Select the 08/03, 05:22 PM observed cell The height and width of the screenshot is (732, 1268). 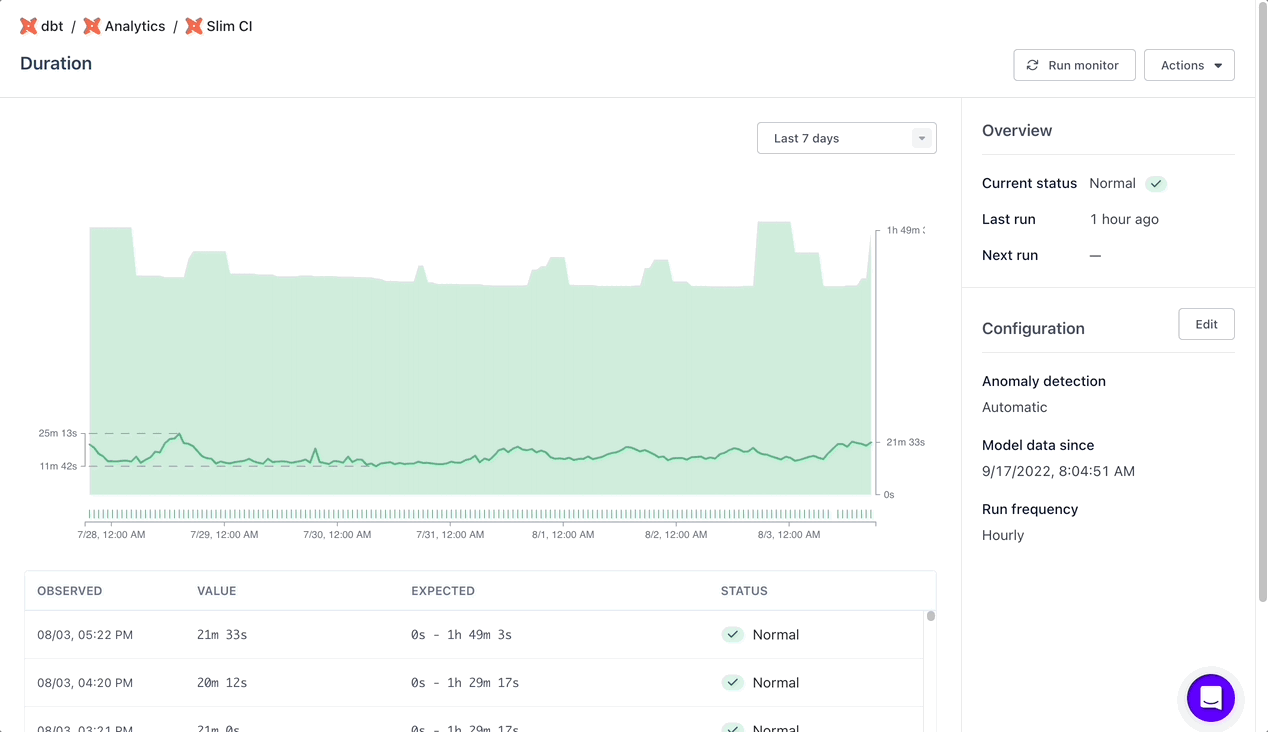pyautogui.click(x=85, y=635)
